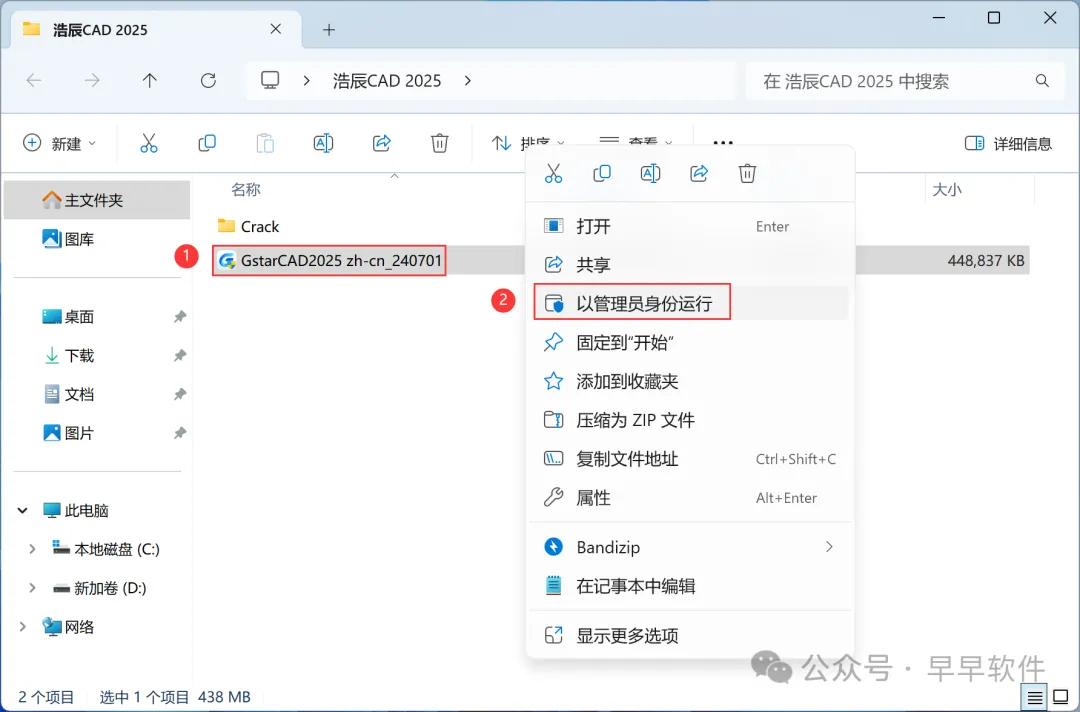The height and width of the screenshot is (712, 1080).
Task: Click the search magnifier icon
Action: (x=1042, y=81)
